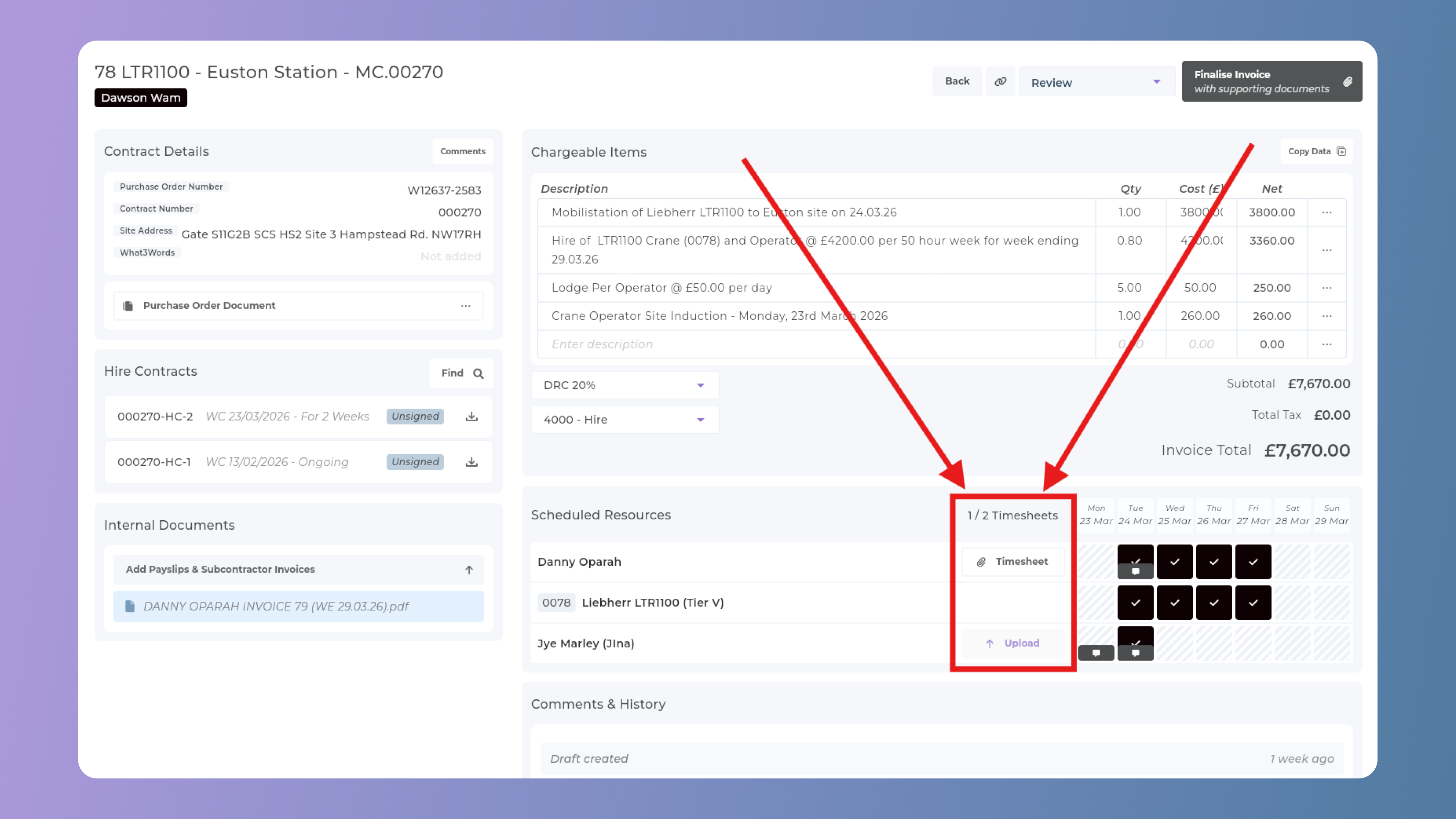Download hire contract 000270-HC-2

click(x=471, y=417)
